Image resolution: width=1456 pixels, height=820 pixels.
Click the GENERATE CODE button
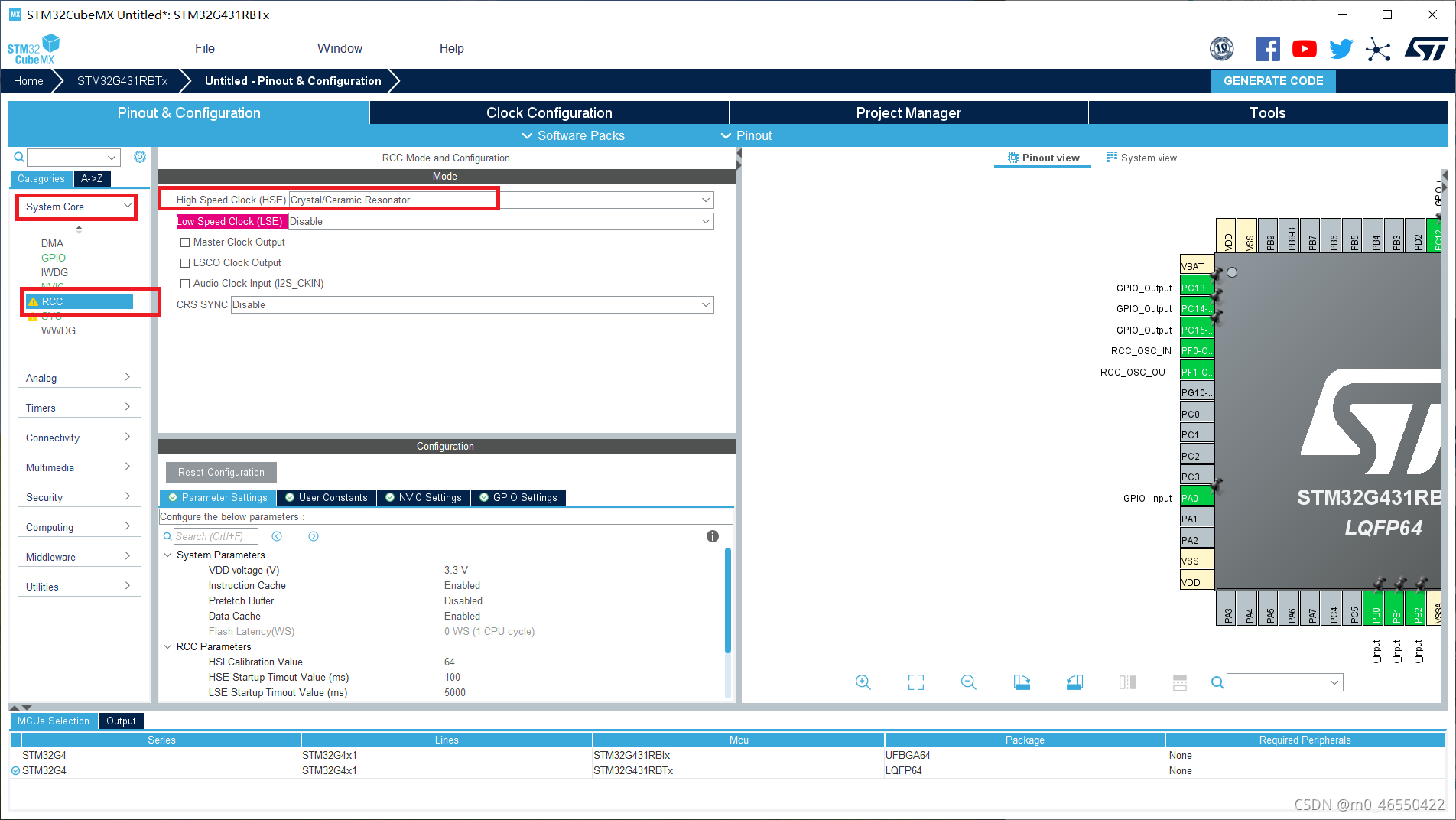1273,80
